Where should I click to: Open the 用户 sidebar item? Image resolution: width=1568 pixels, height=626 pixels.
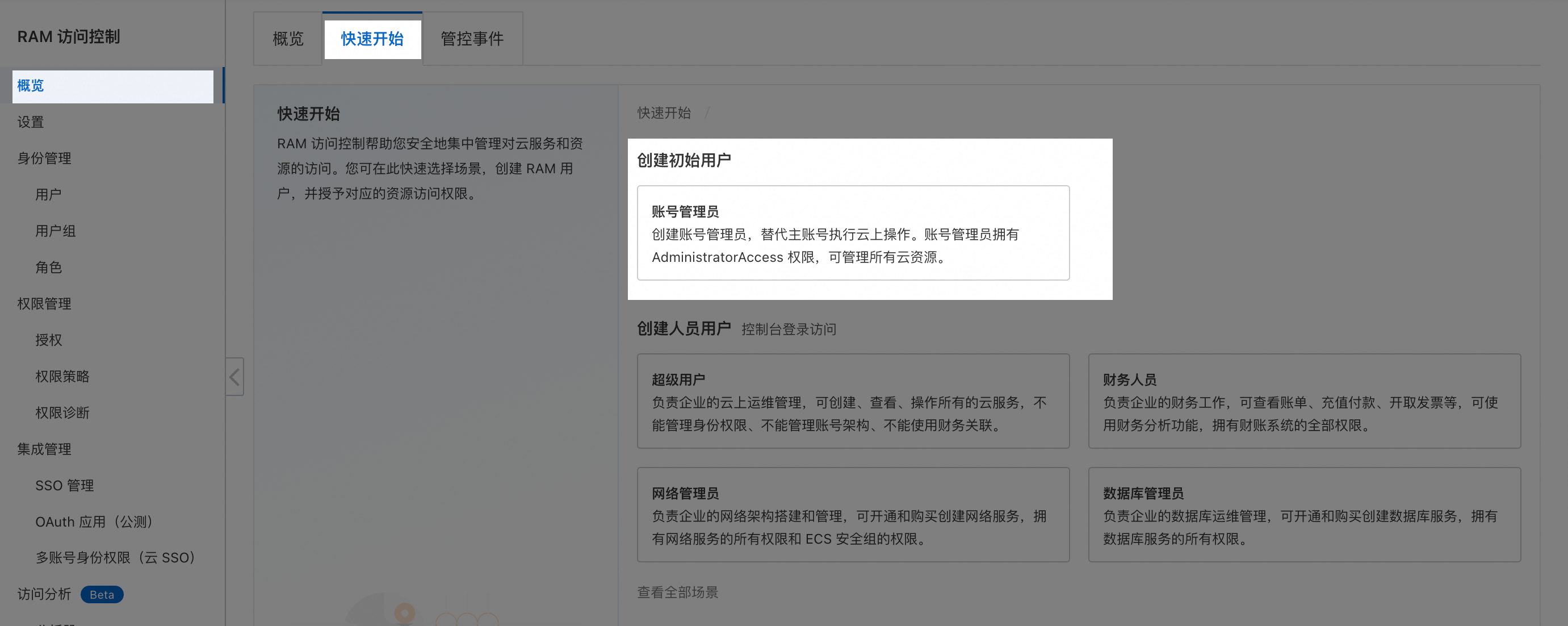point(49,194)
